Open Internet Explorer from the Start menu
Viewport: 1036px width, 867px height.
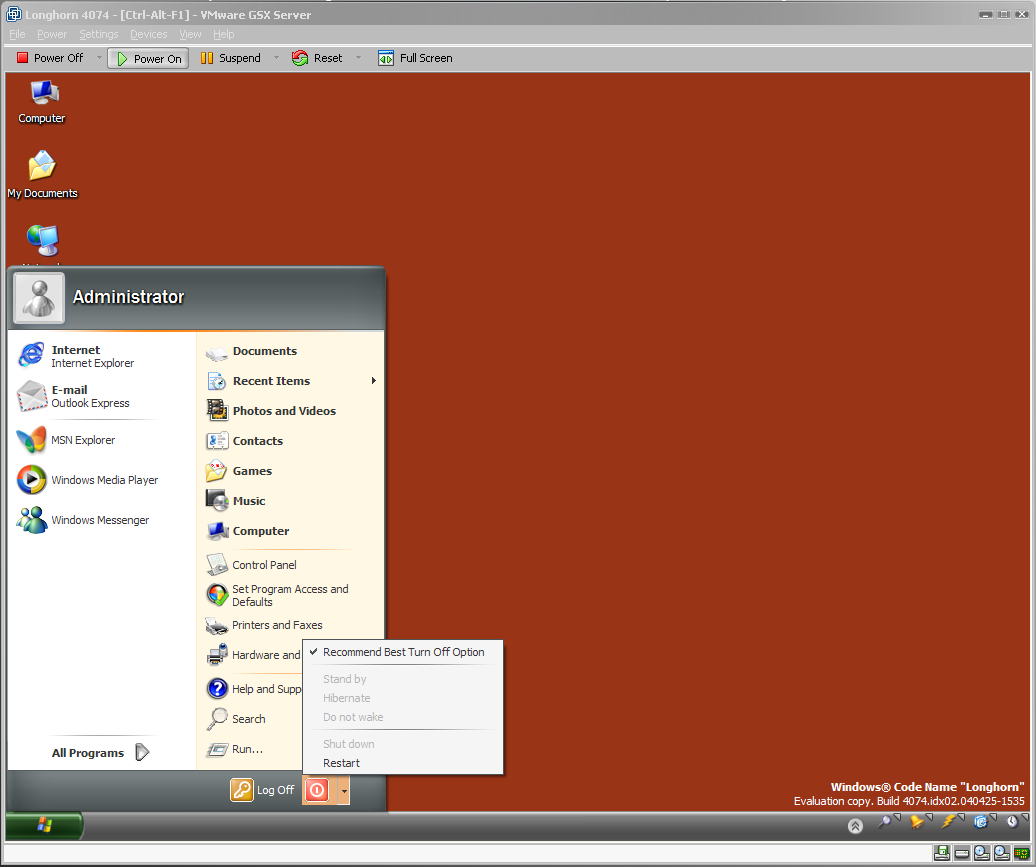pos(76,356)
